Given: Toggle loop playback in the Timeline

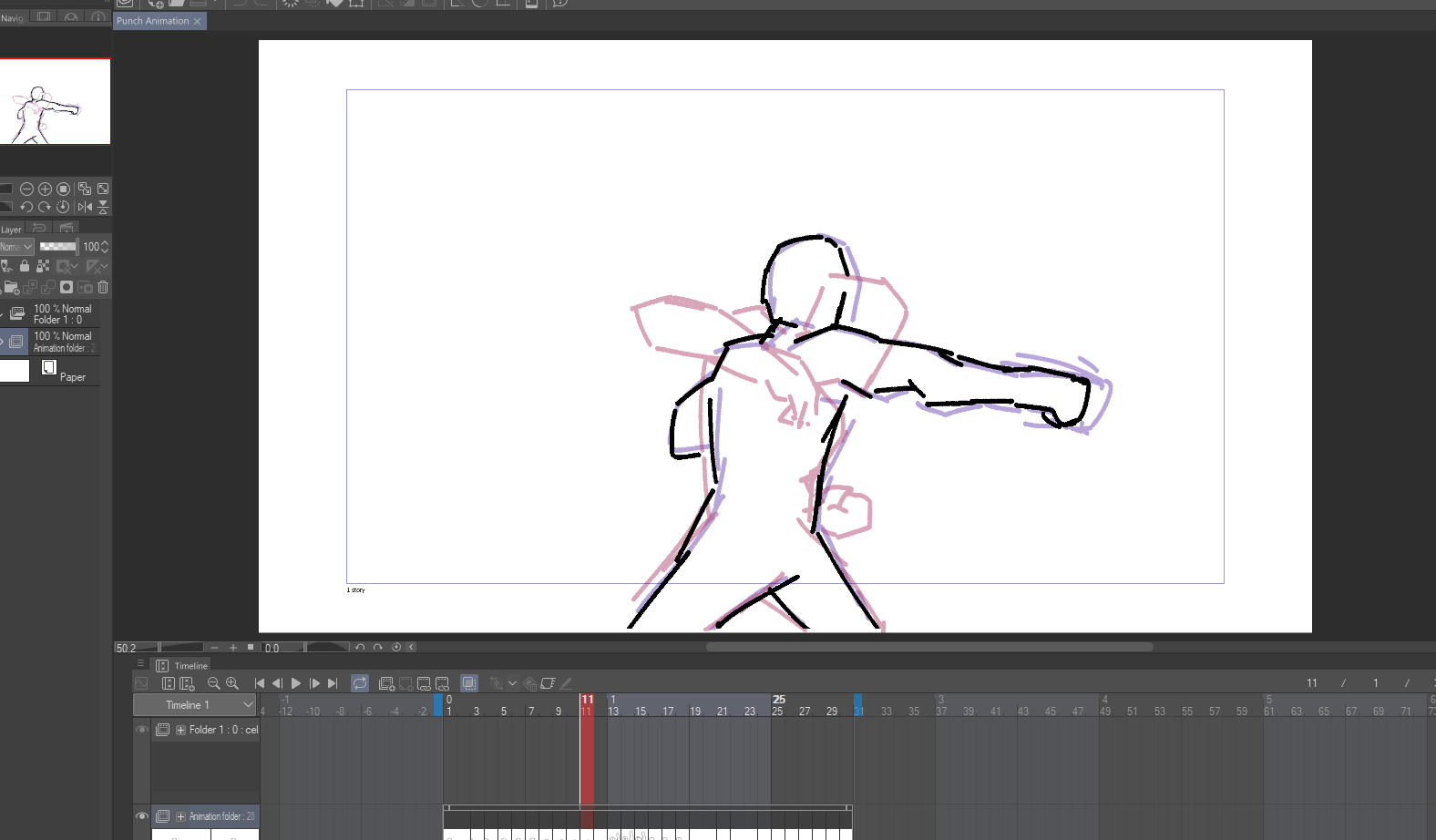Looking at the screenshot, I should (x=360, y=683).
